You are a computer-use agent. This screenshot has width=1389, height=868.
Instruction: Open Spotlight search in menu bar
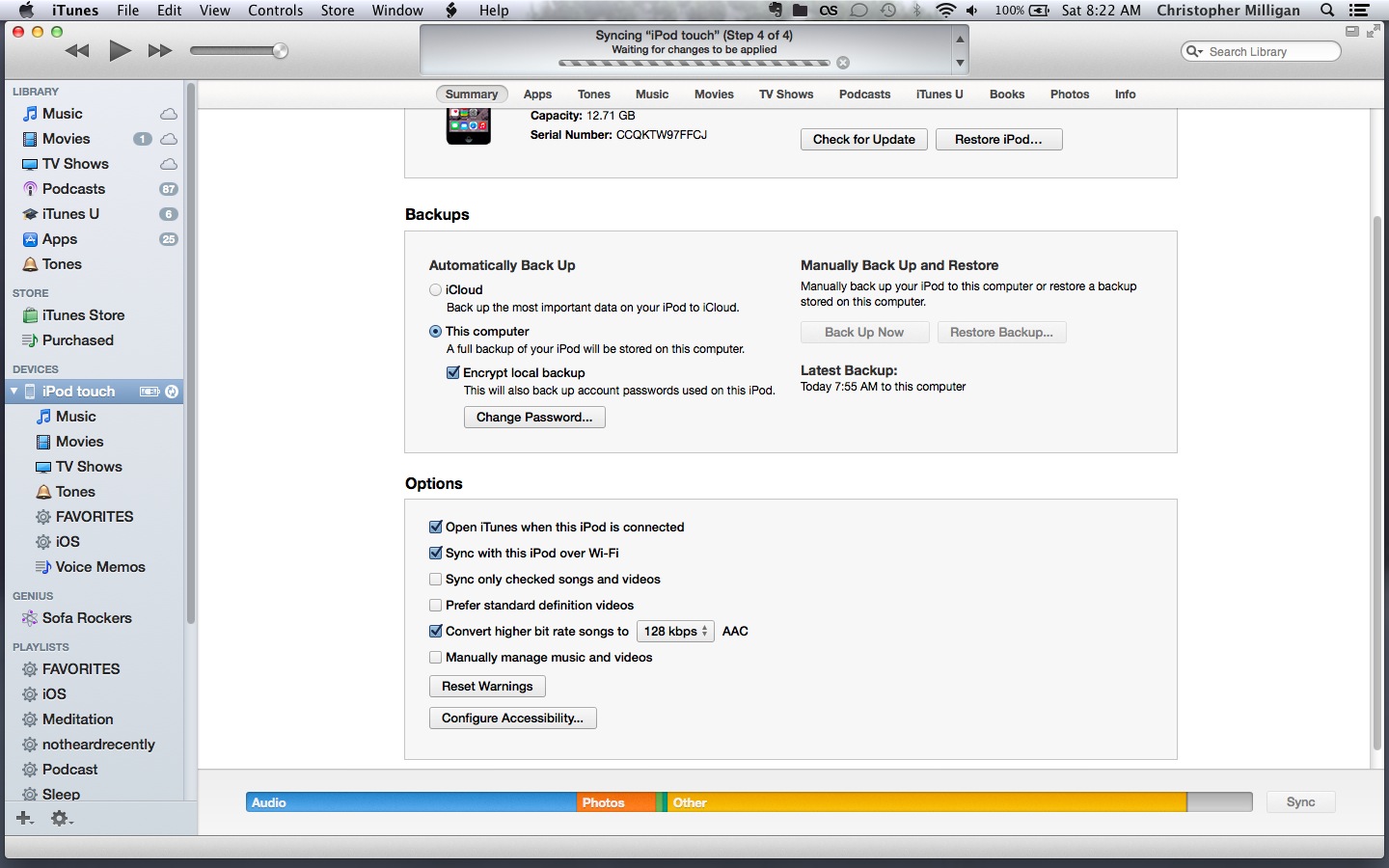[x=1327, y=11]
